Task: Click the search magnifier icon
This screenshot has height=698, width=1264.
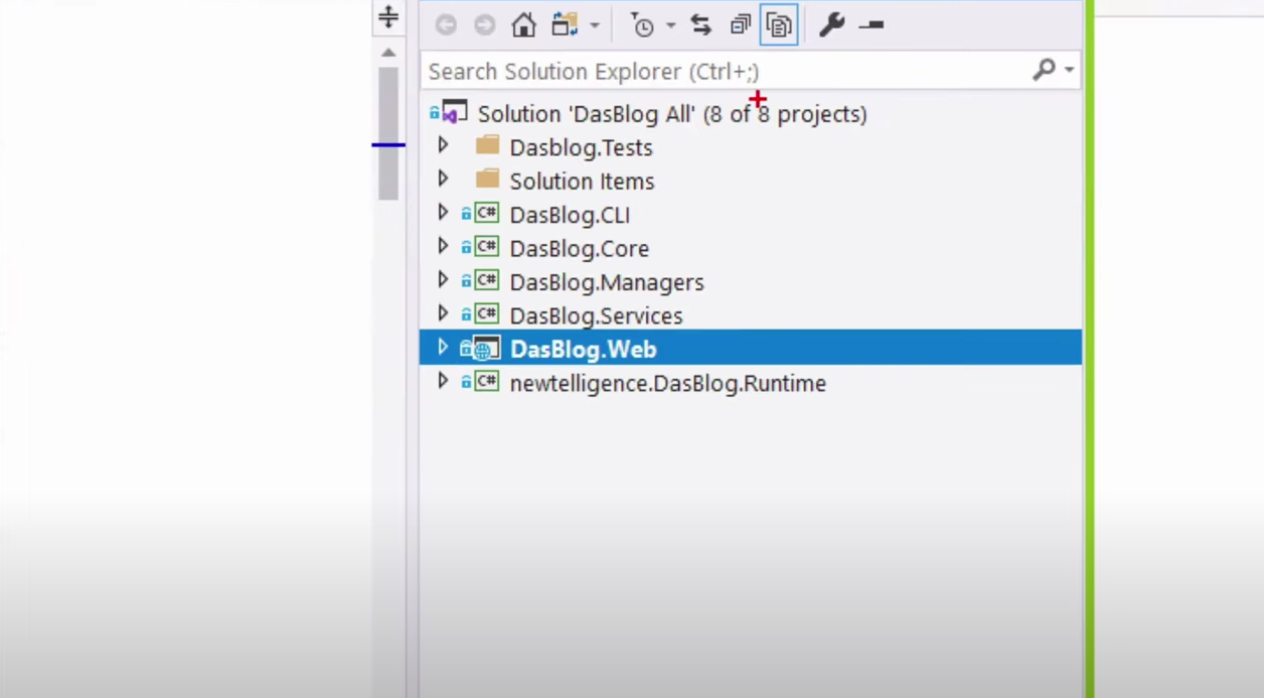Action: tap(1043, 69)
